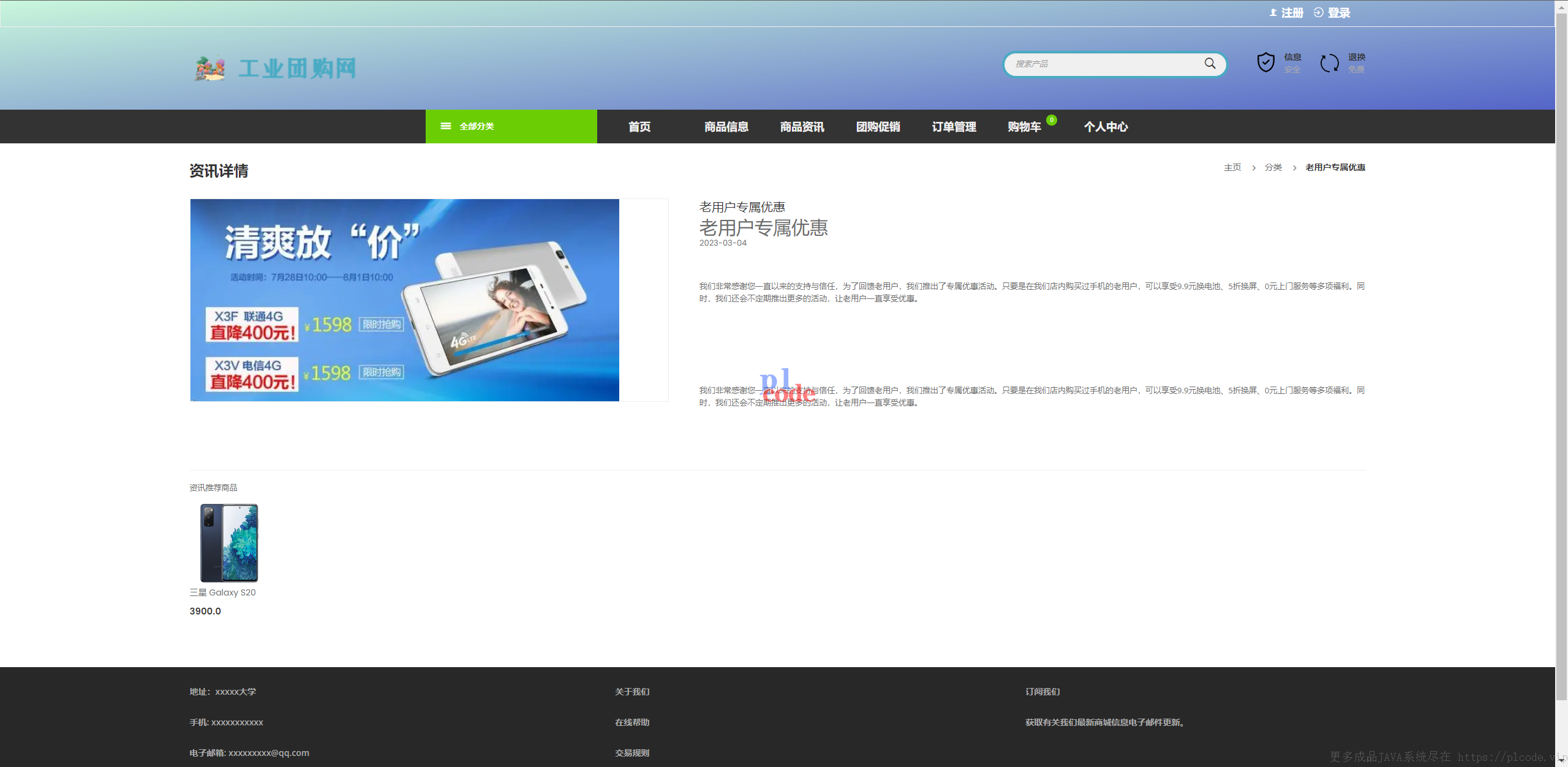Click the large 老用户专属优惠 heading
1568x767 pixels.
point(764,228)
